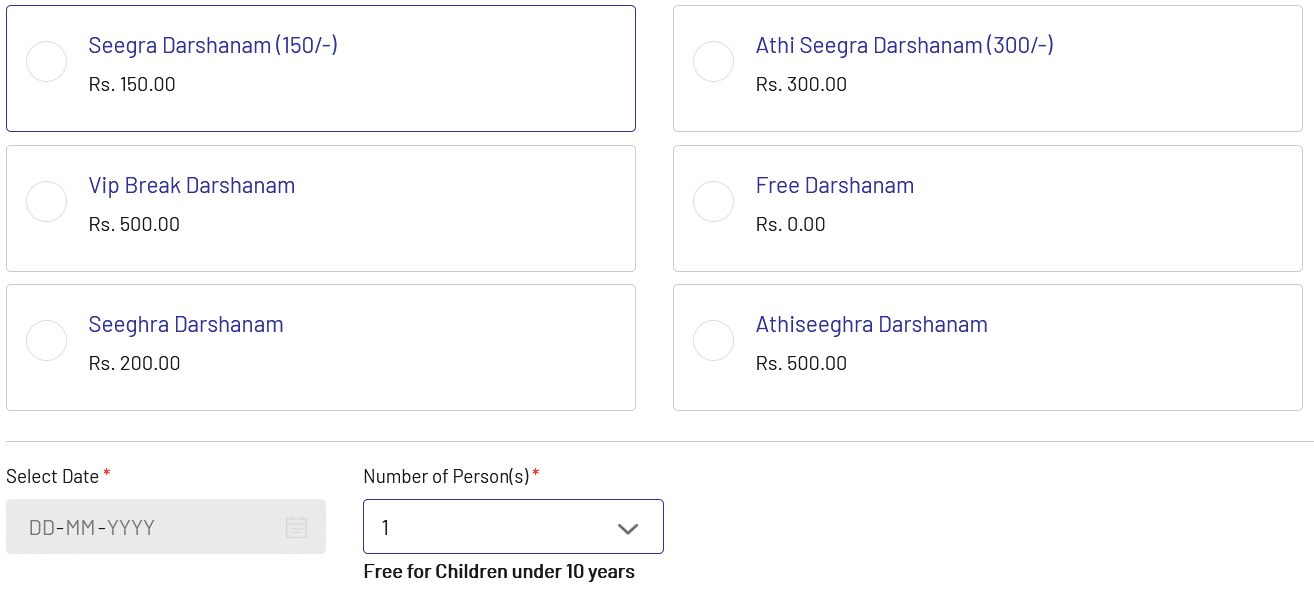This screenshot has height=601, width=1314.
Task: Click the Rs. 0.00 price text
Action: pos(791,224)
